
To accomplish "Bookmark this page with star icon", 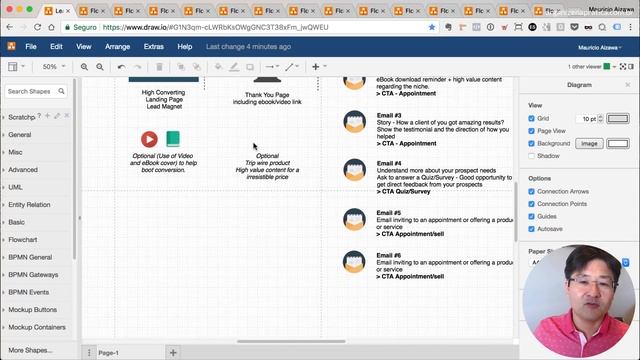I will [432, 27].
